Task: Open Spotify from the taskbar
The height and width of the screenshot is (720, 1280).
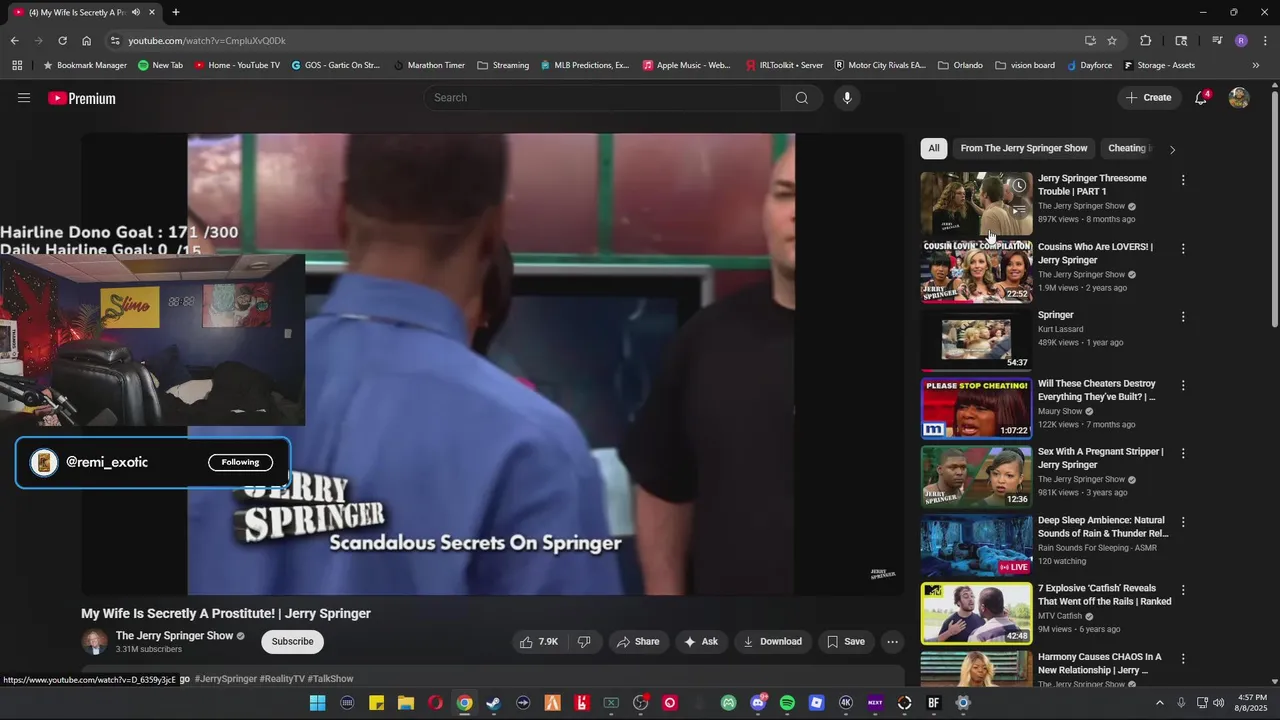Action: (787, 703)
